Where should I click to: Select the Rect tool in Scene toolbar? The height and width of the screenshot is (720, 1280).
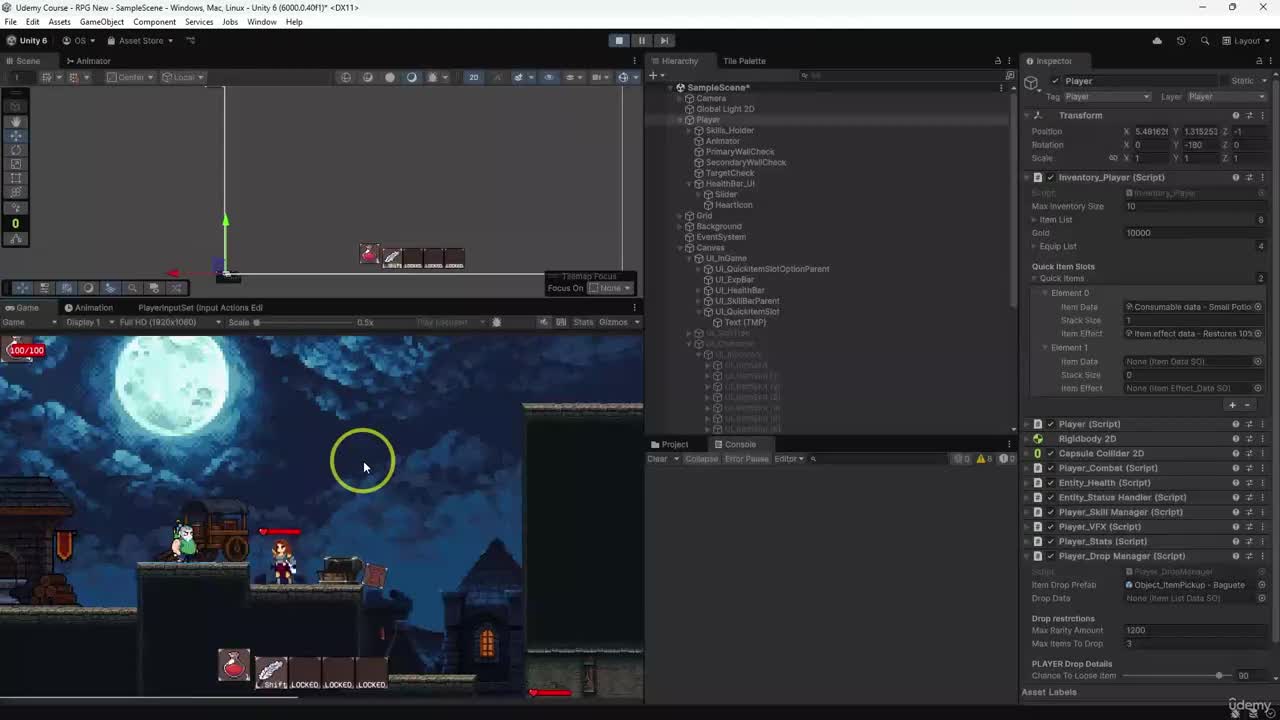[x=15, y=177]
